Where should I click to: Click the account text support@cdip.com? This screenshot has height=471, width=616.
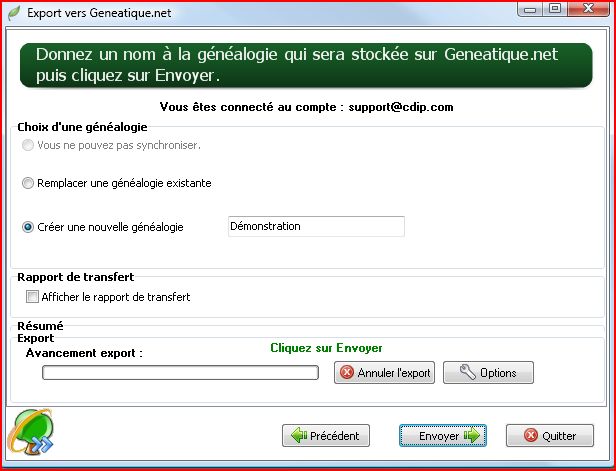tap(401, 107)
